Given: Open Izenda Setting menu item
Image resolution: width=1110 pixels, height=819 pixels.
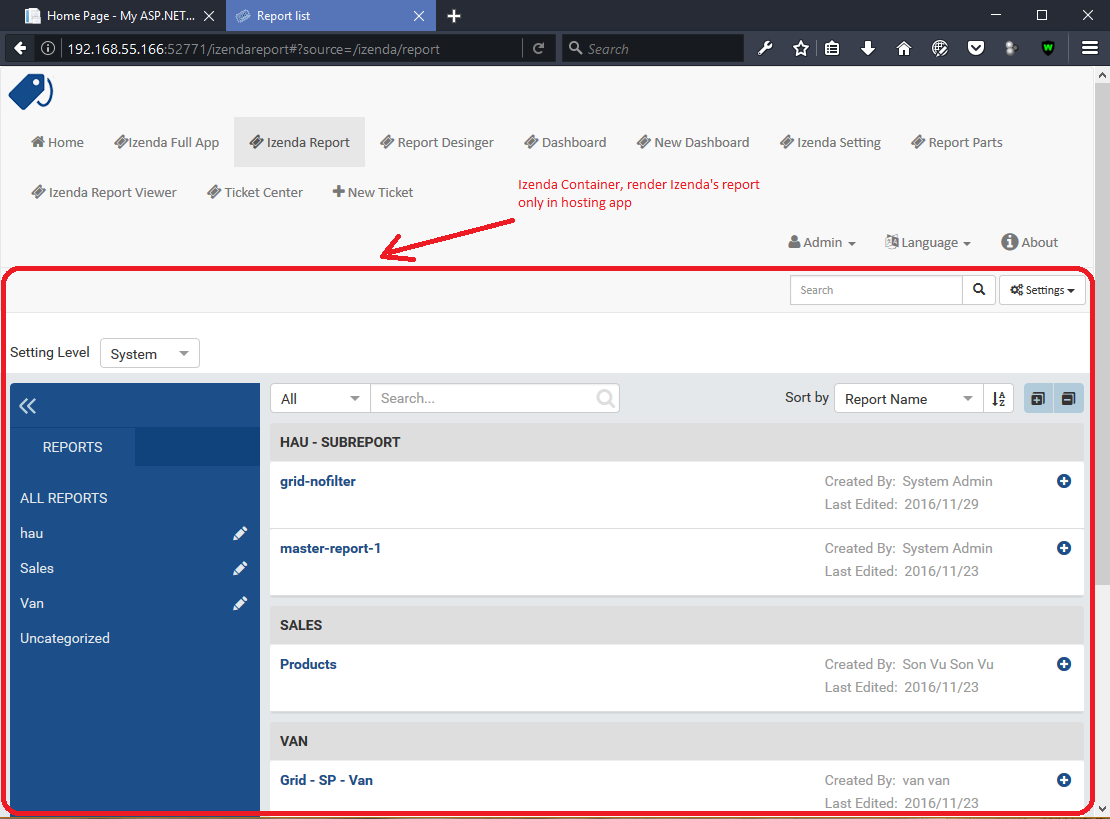Looking at the screenshot, I should pos(830,142).
